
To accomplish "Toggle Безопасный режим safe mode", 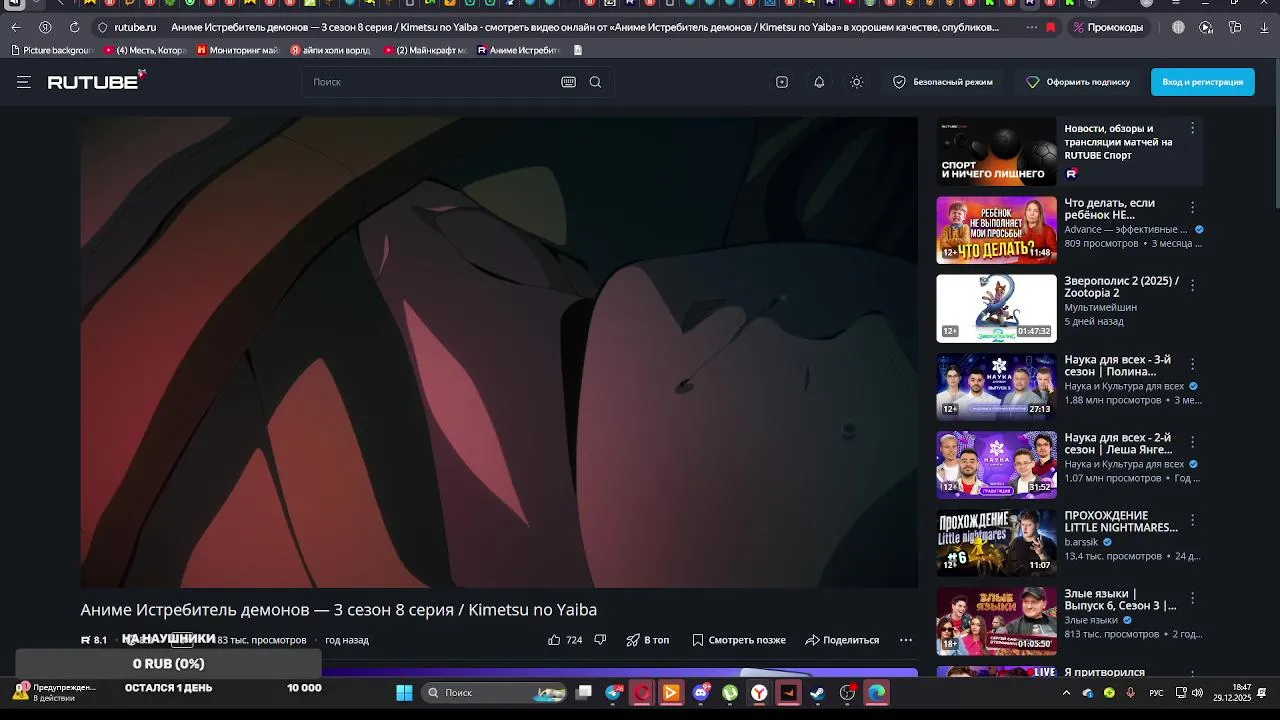I will 943,82.
